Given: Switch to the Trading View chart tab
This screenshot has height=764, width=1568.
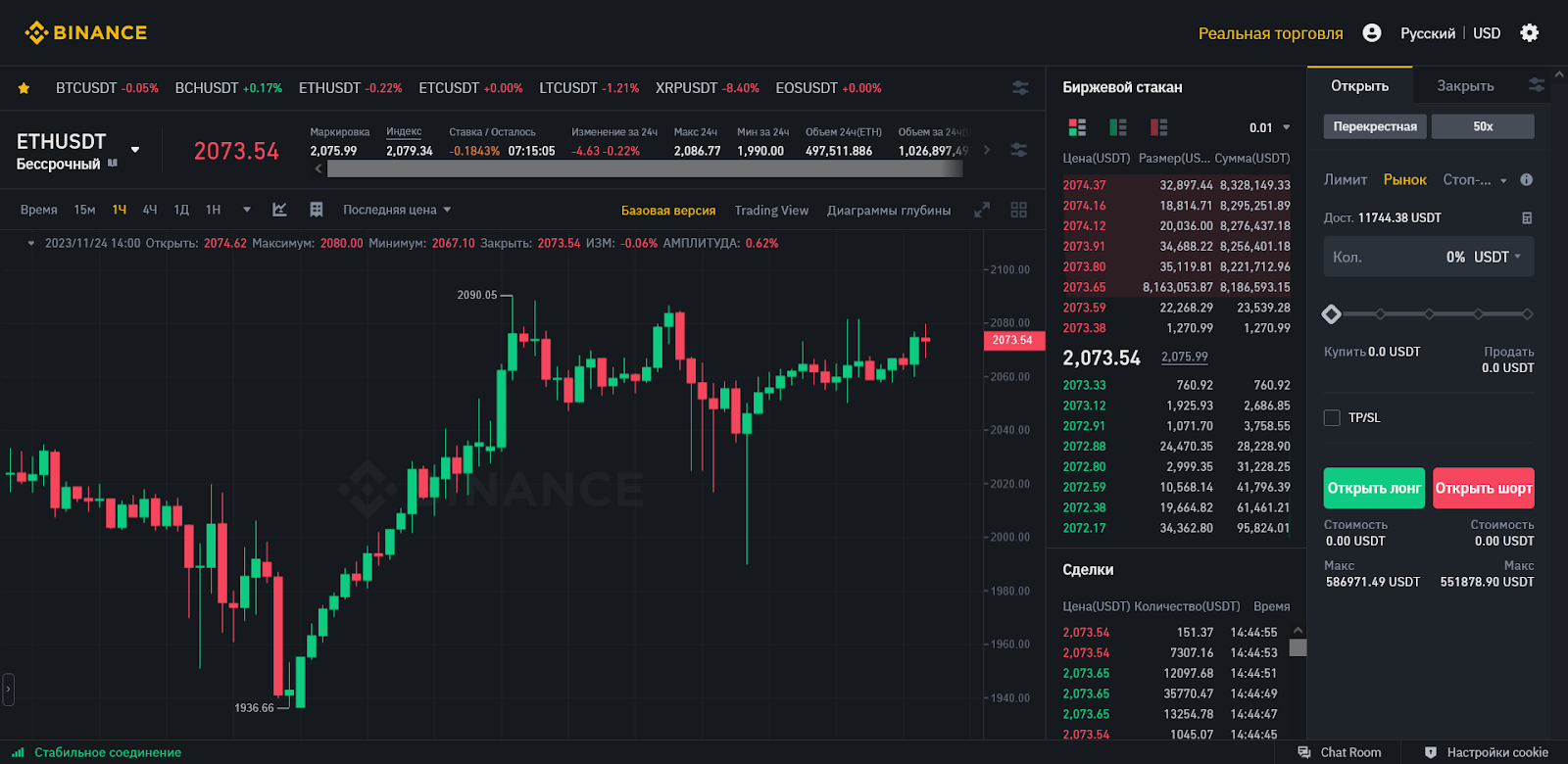Looking at the screenshot, I should (x=771, y=210).
